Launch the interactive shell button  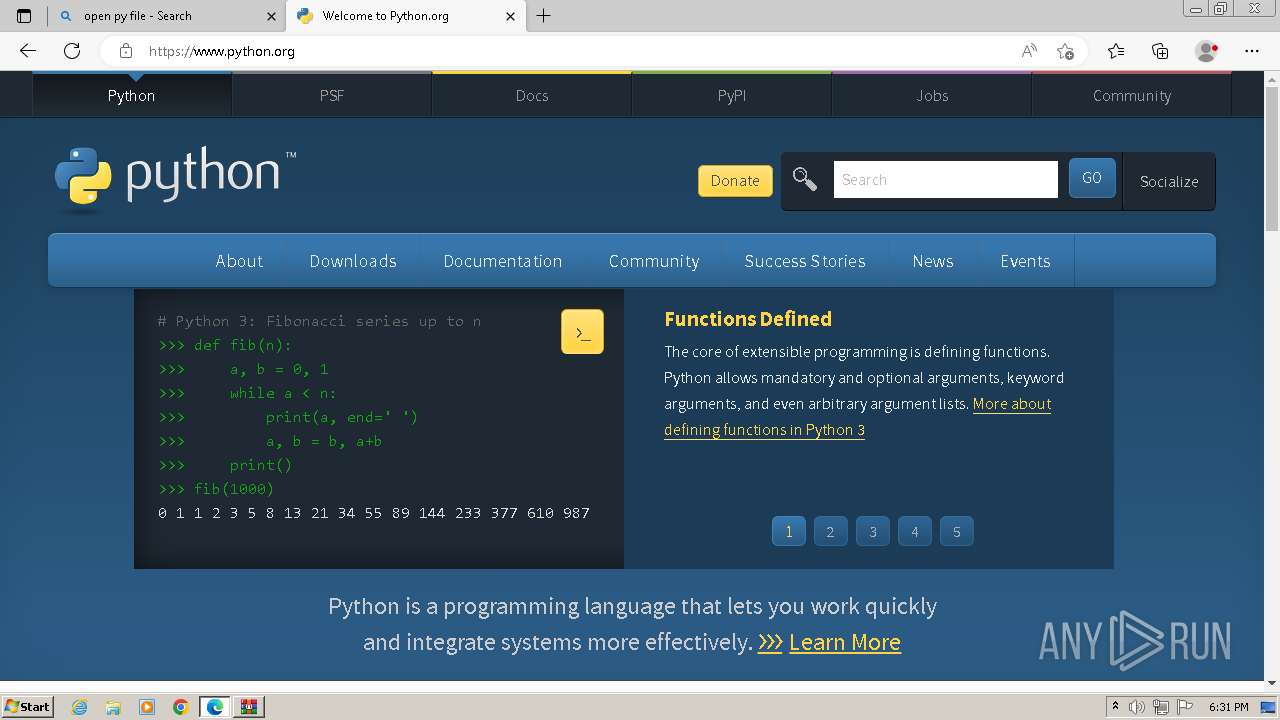click(x=582, y=332)
